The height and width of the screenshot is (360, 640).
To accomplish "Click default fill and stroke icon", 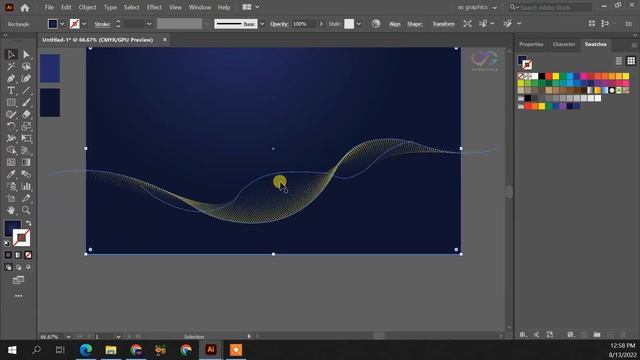I will pos(7,243).
